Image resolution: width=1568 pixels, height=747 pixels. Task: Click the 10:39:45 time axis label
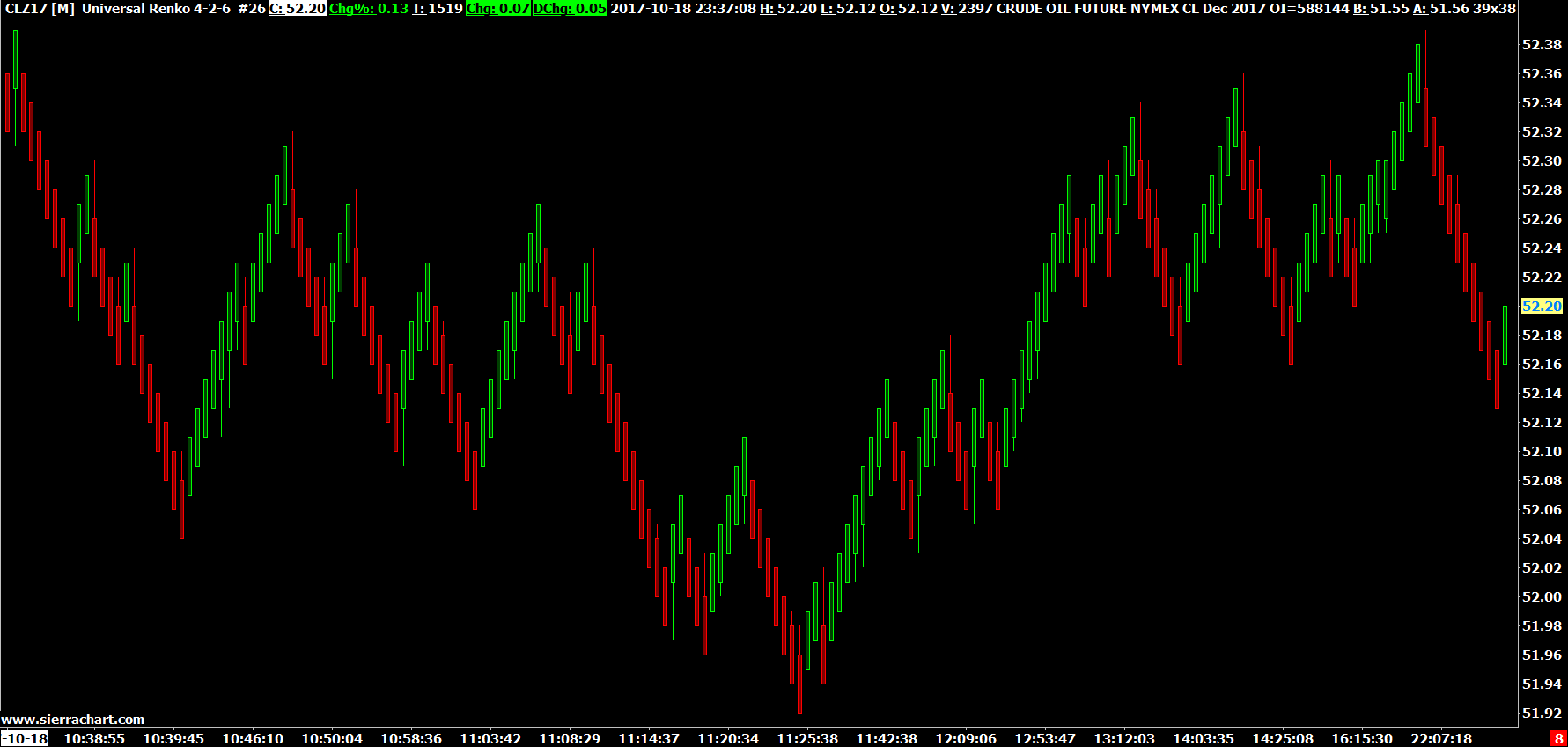tap(173, 739)
